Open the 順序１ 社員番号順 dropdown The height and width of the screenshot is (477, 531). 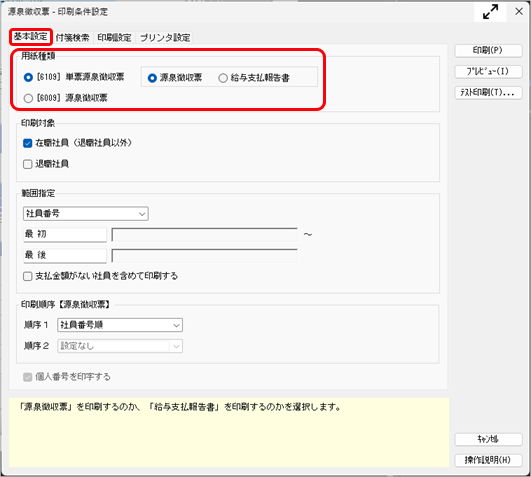[x=120, y=325]
